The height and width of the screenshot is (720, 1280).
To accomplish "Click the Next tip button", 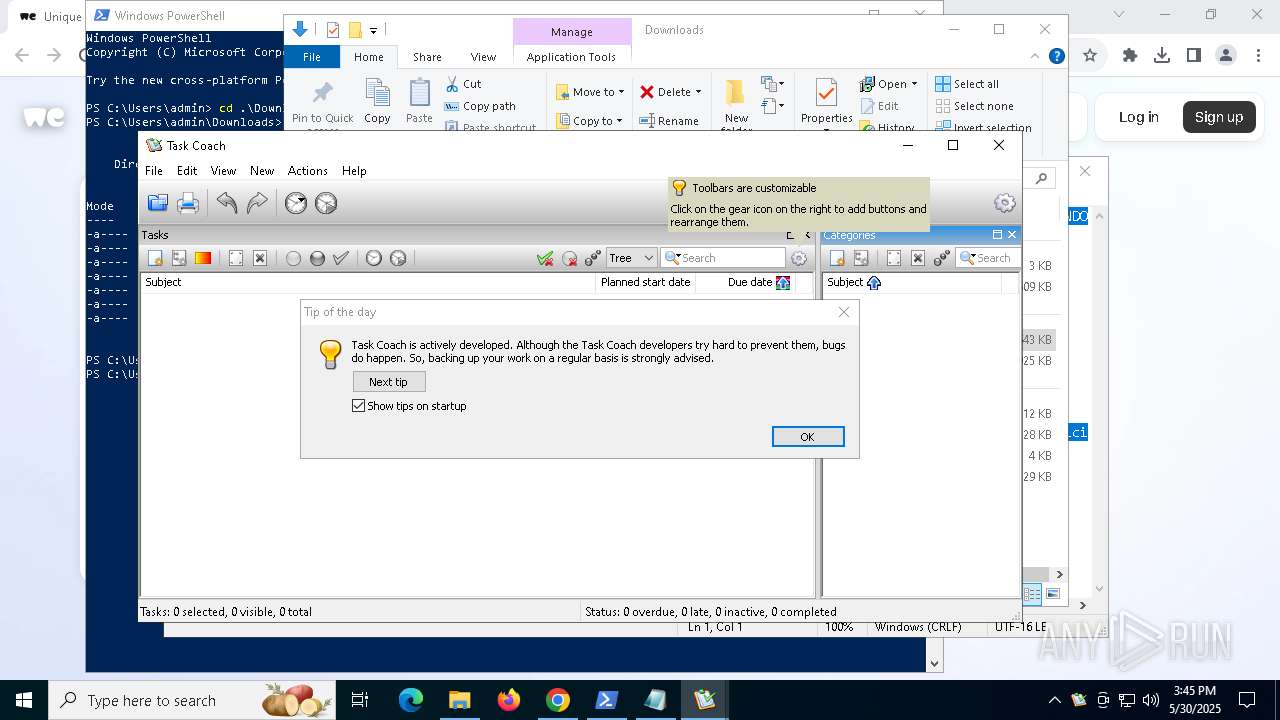I will pyautogui.click(x=389, y=382).
